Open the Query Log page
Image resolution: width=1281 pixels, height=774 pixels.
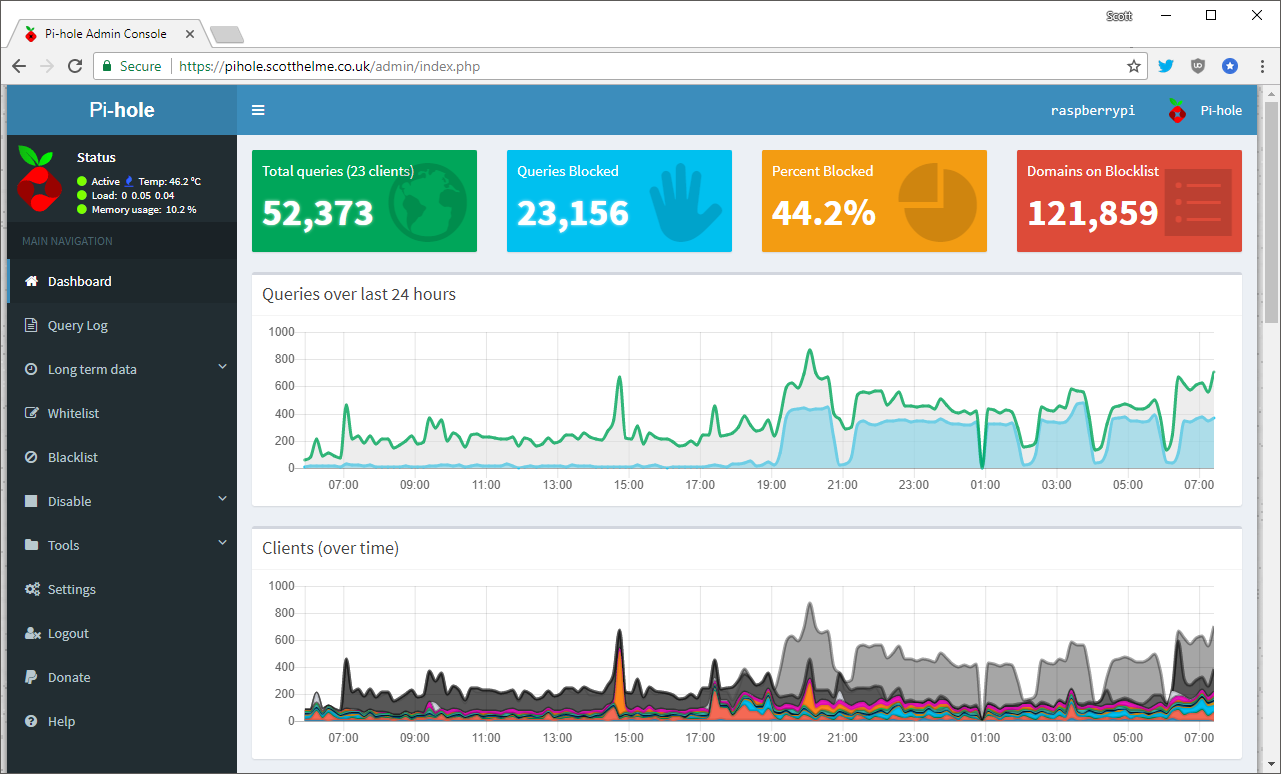click(80, 325)
